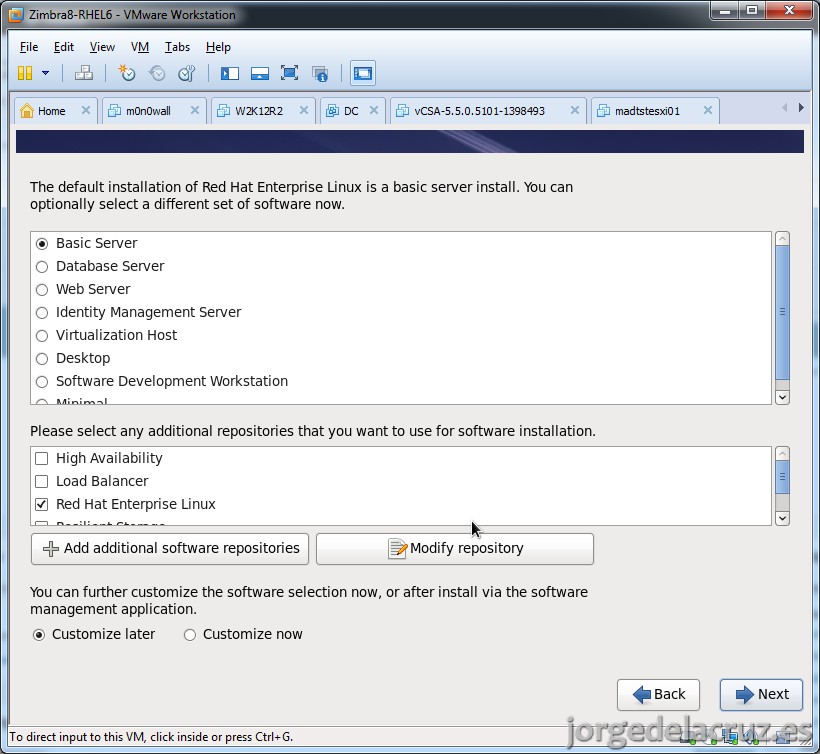
Task: Enter full screen mode icon
Action: (x=289, y=73)
